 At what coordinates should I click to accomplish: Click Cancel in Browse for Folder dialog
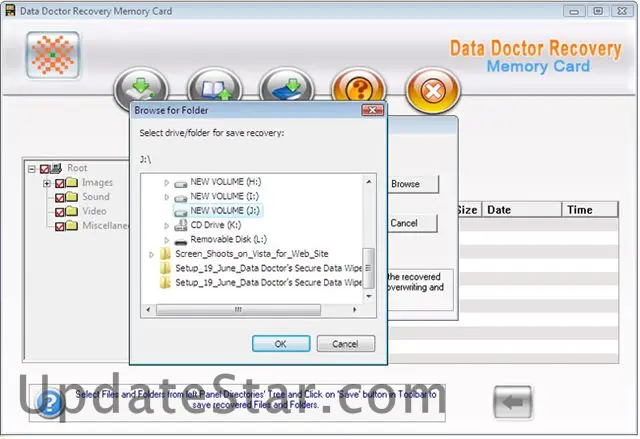pos(345,344)
